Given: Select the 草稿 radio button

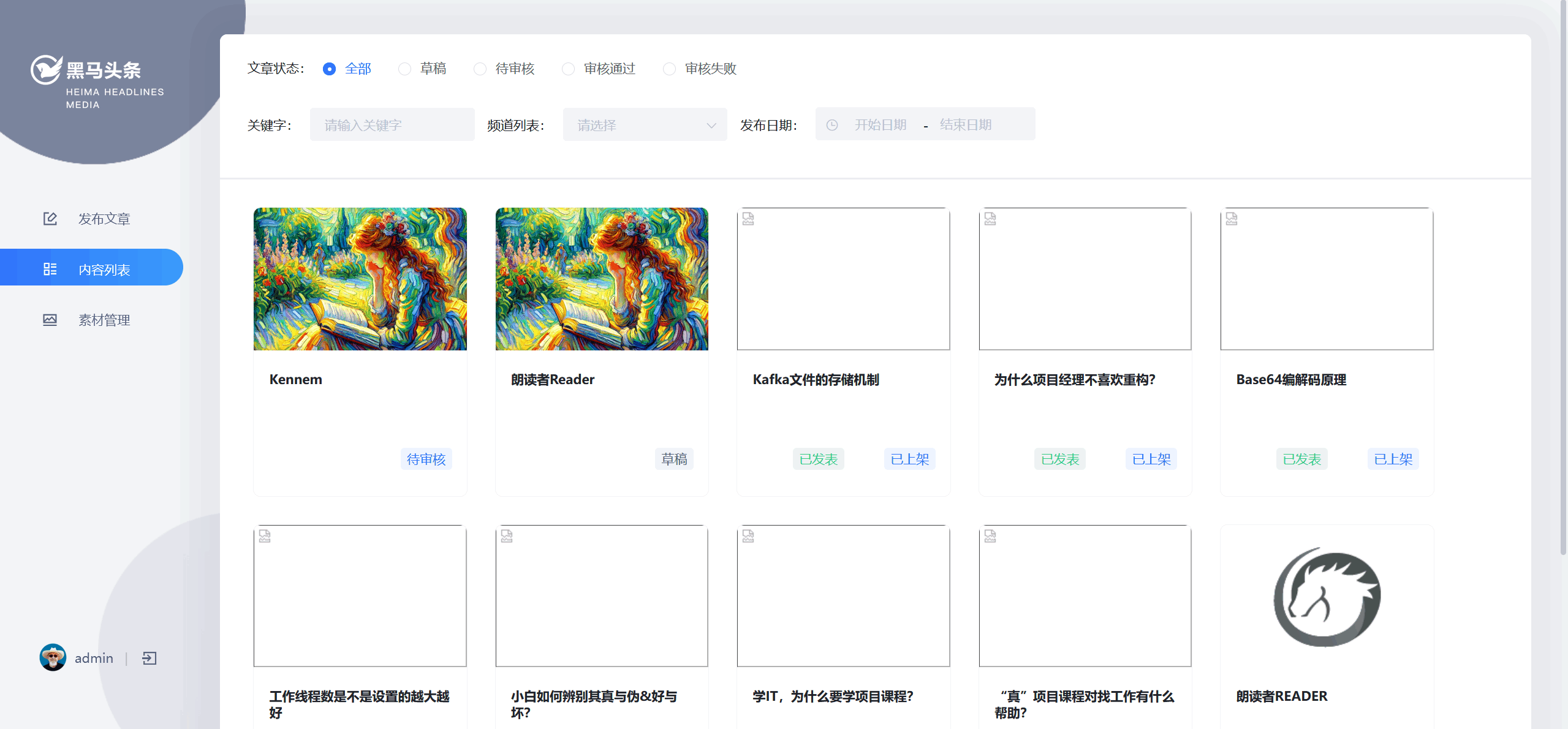Looking at the screenshot, I should click(x=404, y=69).
